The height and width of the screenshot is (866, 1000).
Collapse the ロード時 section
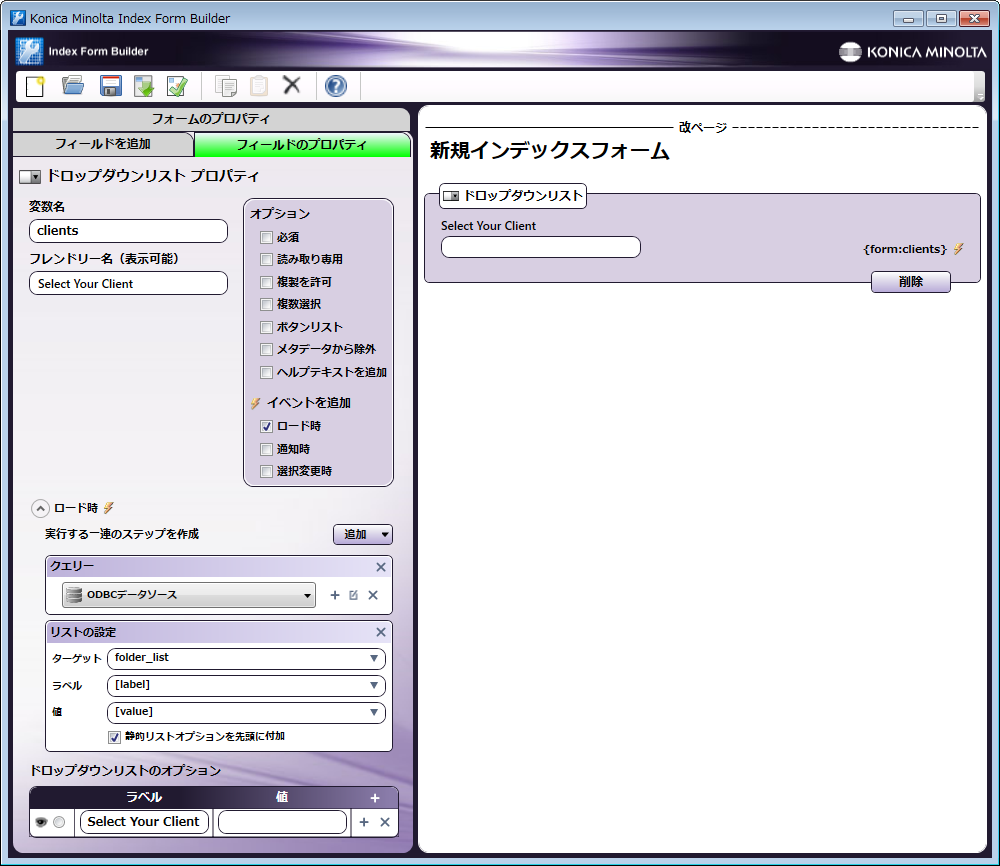[40, 508]
